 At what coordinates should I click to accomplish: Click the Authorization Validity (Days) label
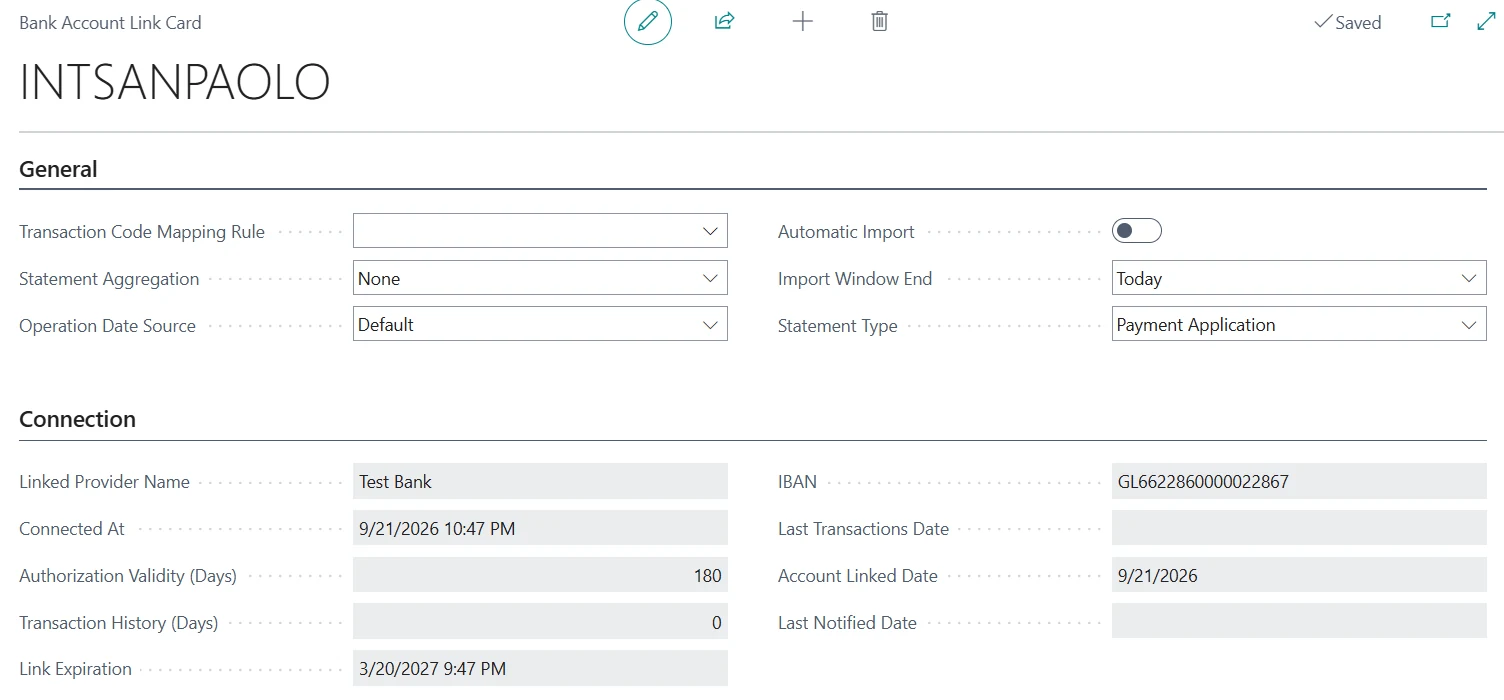click(128, 575)
